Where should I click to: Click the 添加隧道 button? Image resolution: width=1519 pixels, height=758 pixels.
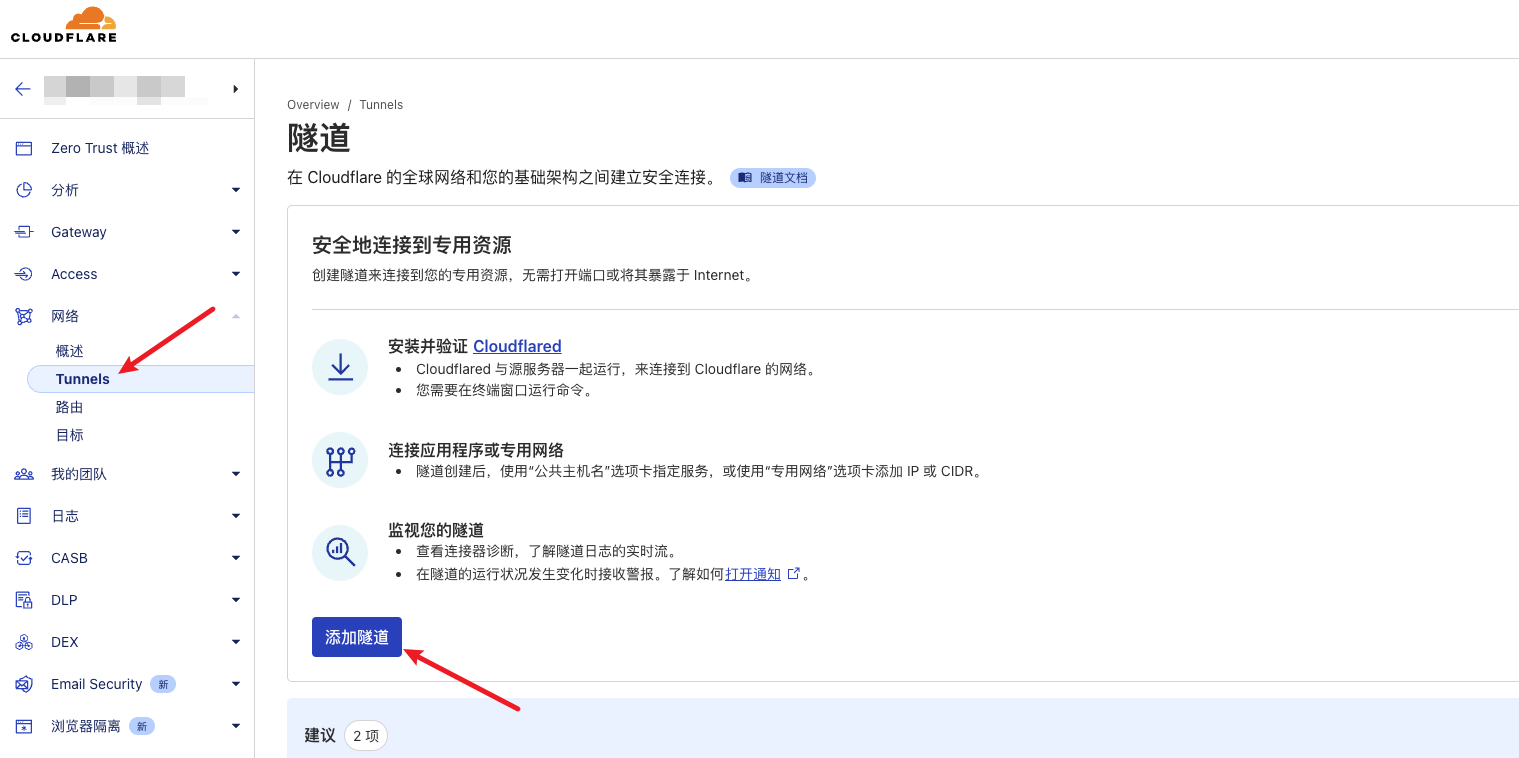pos(357,637)
